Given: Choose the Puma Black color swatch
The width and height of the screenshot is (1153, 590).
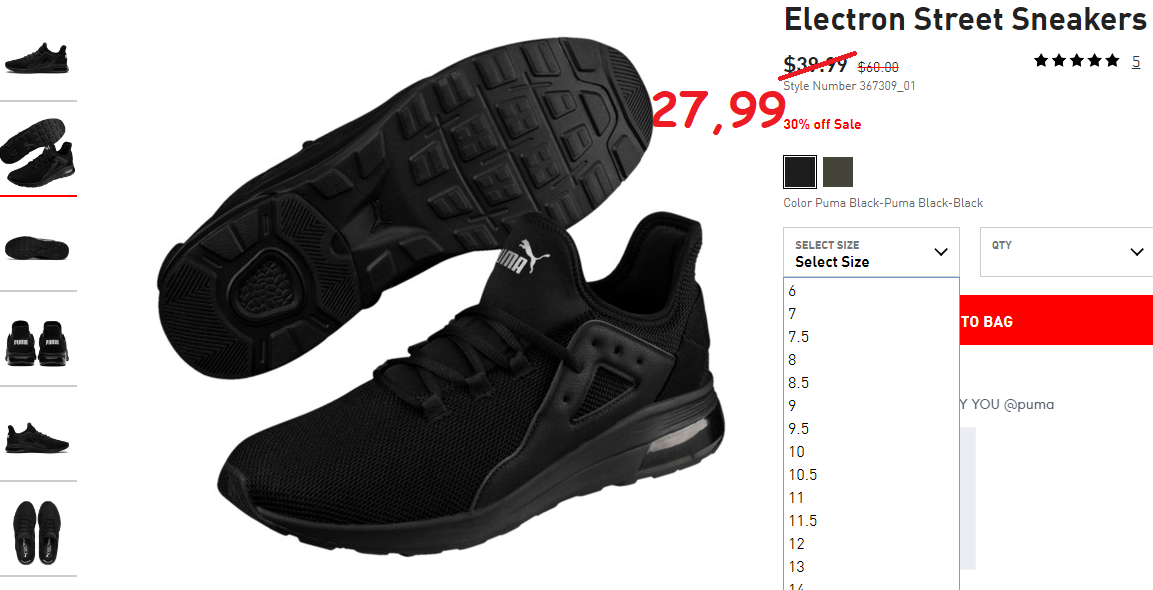Looking at the screenshot, I should 799,172.
